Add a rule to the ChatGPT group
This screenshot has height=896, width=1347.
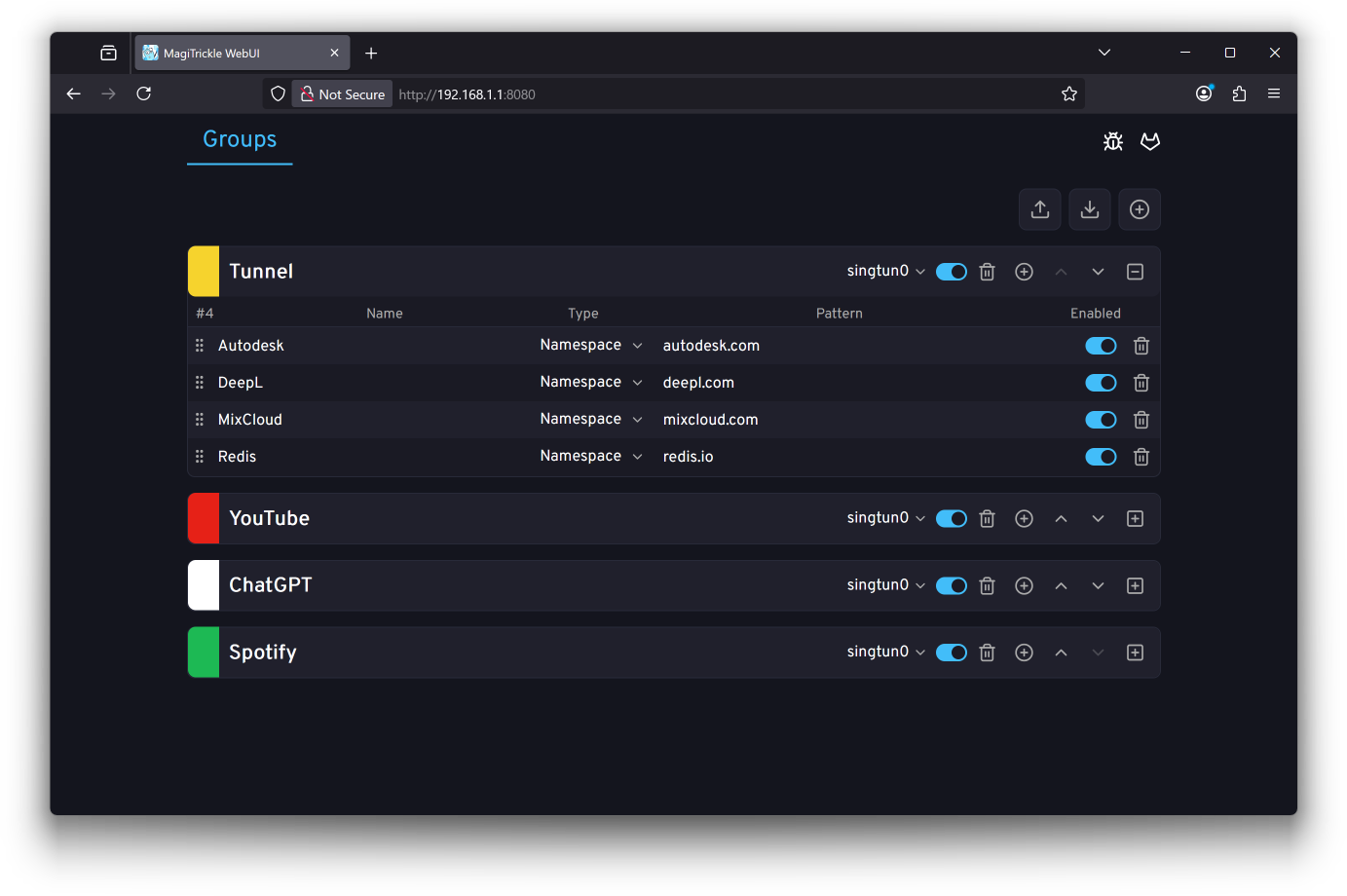point(1024,585)
